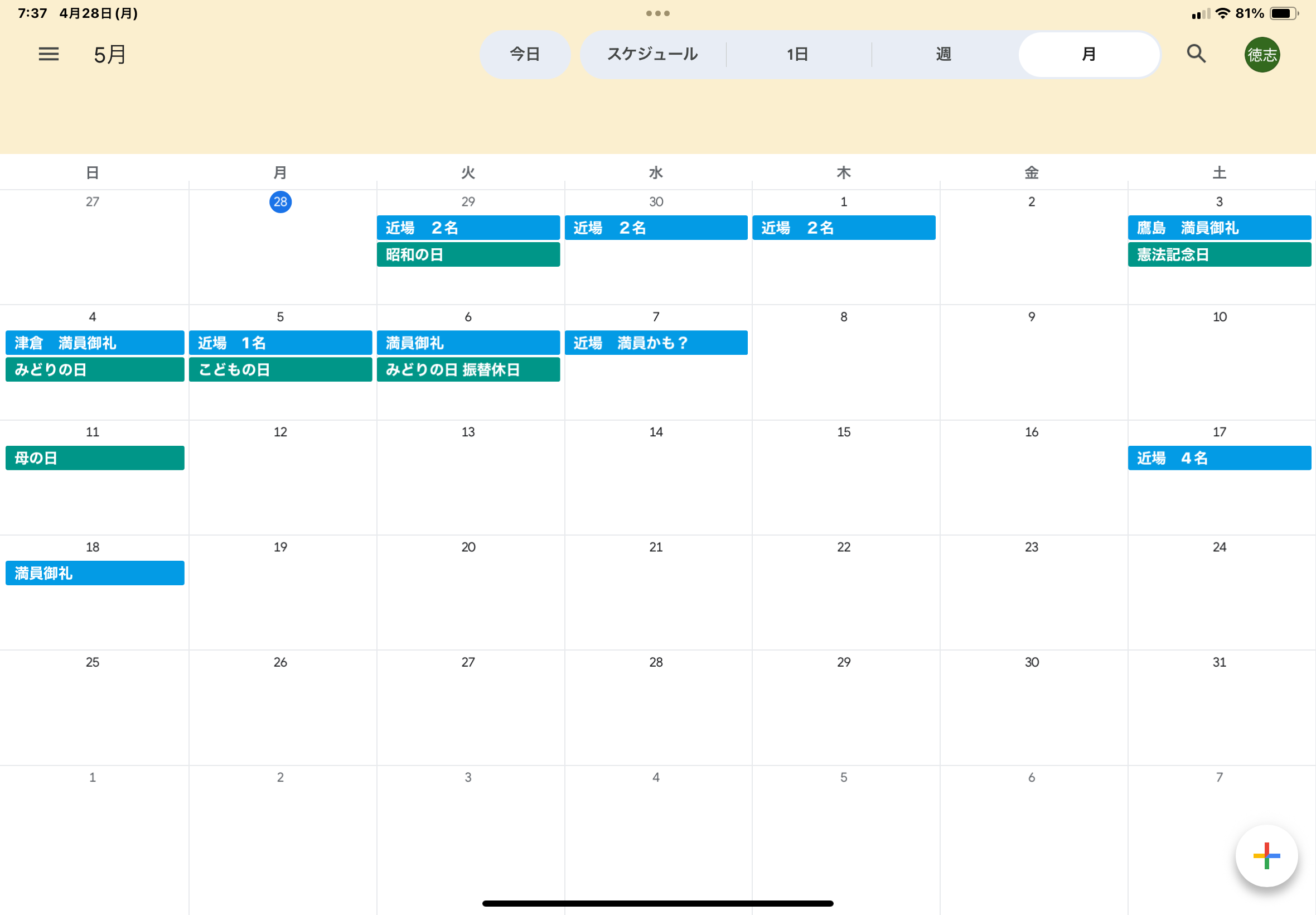Screen dimensions: 1316x915
Task: Open the hamburger main menu
Action: [49, 55]
